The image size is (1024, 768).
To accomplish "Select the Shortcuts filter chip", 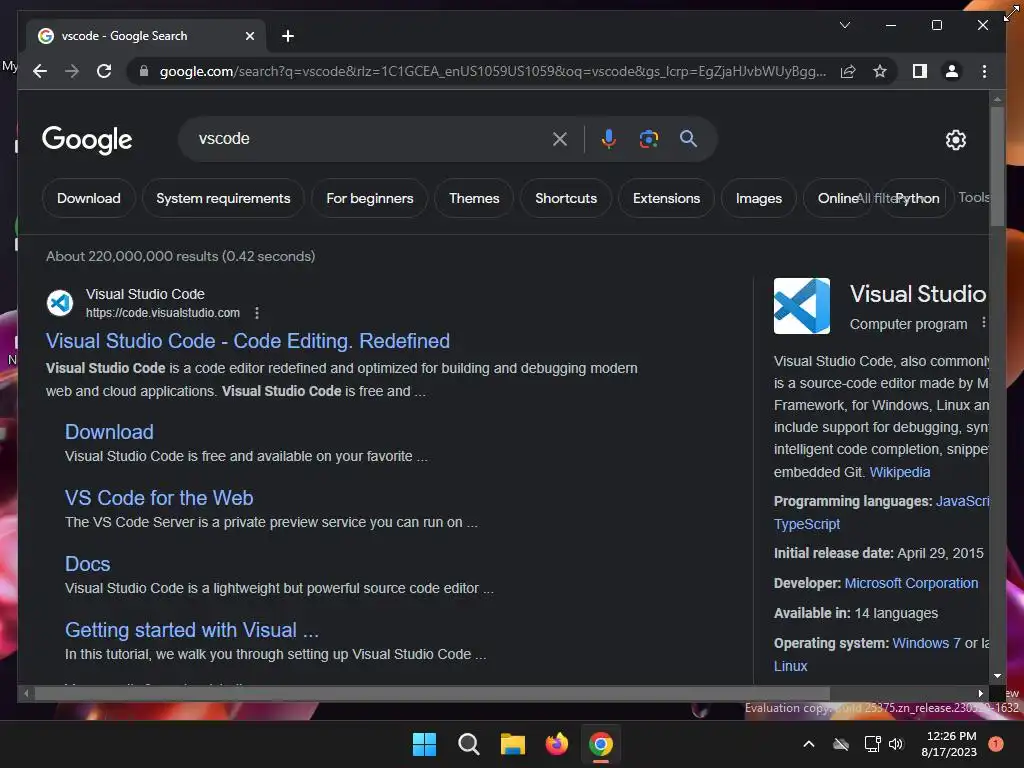I will pos(566,198).
